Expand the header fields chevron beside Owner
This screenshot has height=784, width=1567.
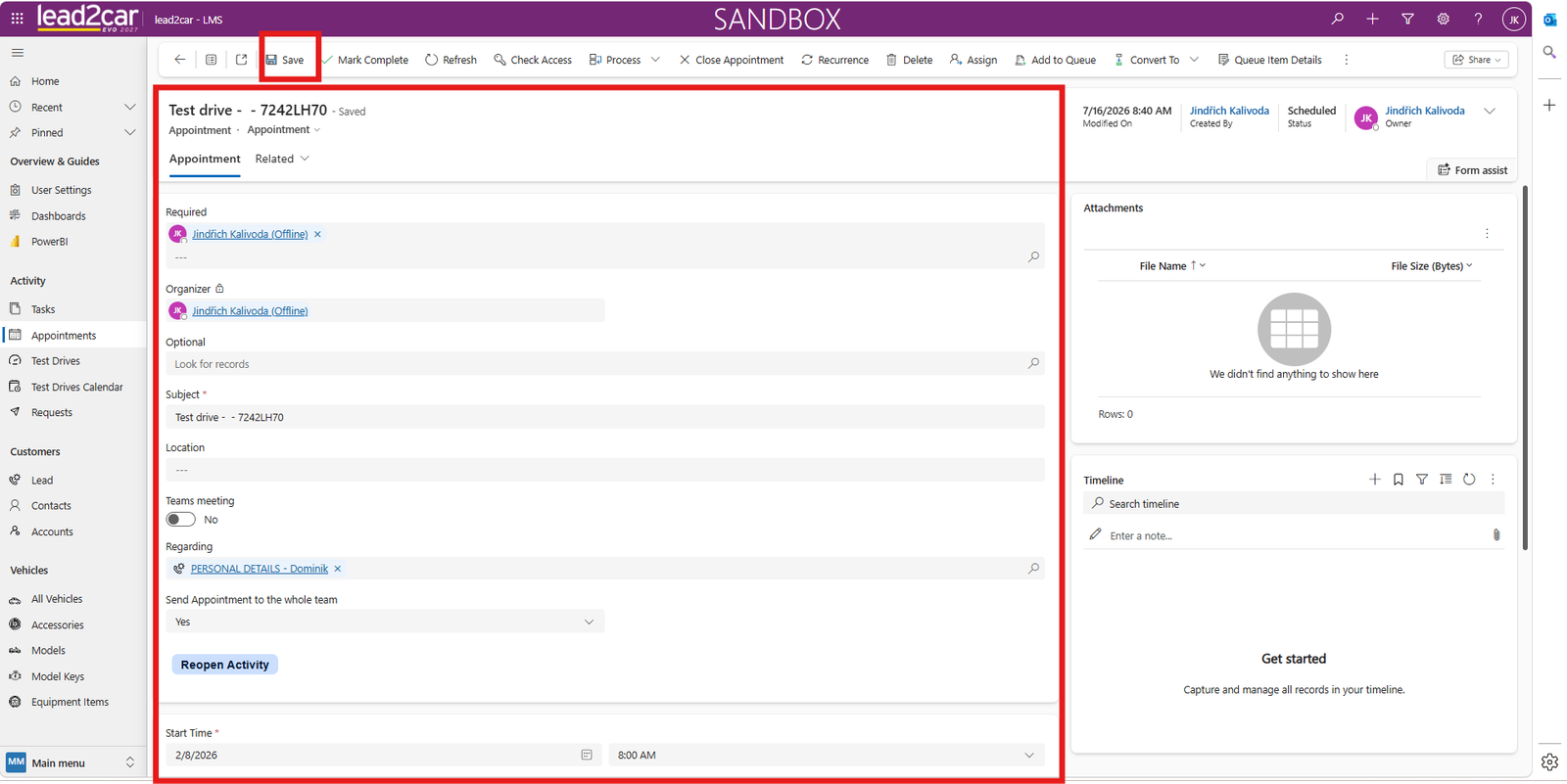point(1490,111)
